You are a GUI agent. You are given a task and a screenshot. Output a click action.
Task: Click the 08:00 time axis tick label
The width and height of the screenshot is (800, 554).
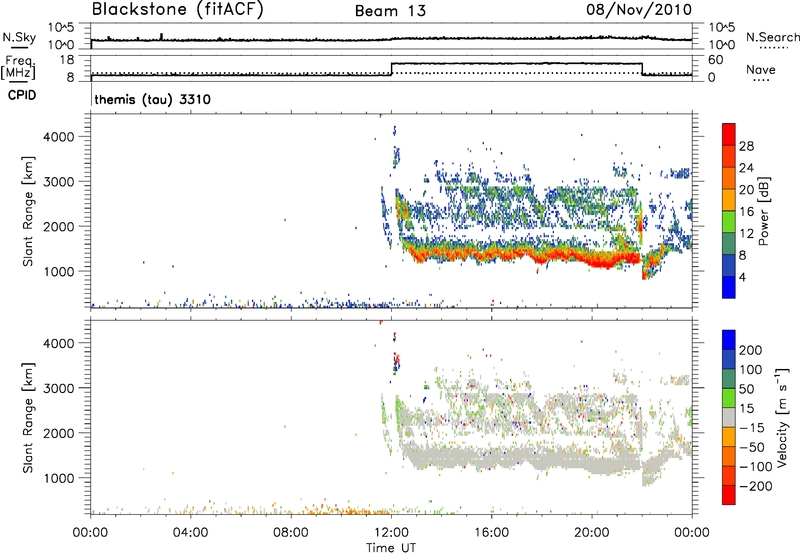point(291,533)
